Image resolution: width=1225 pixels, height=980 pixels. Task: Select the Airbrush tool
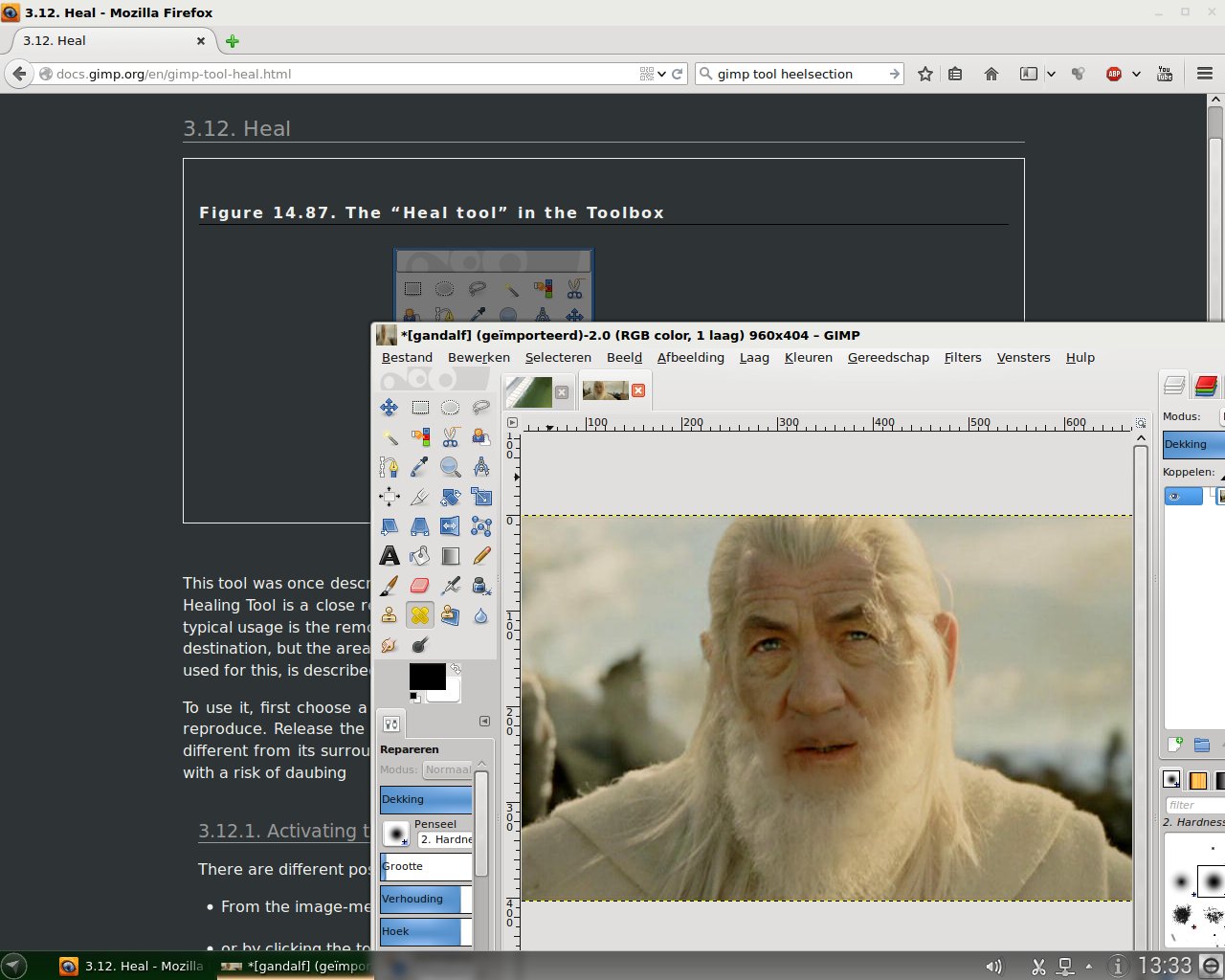coord(450,586)
